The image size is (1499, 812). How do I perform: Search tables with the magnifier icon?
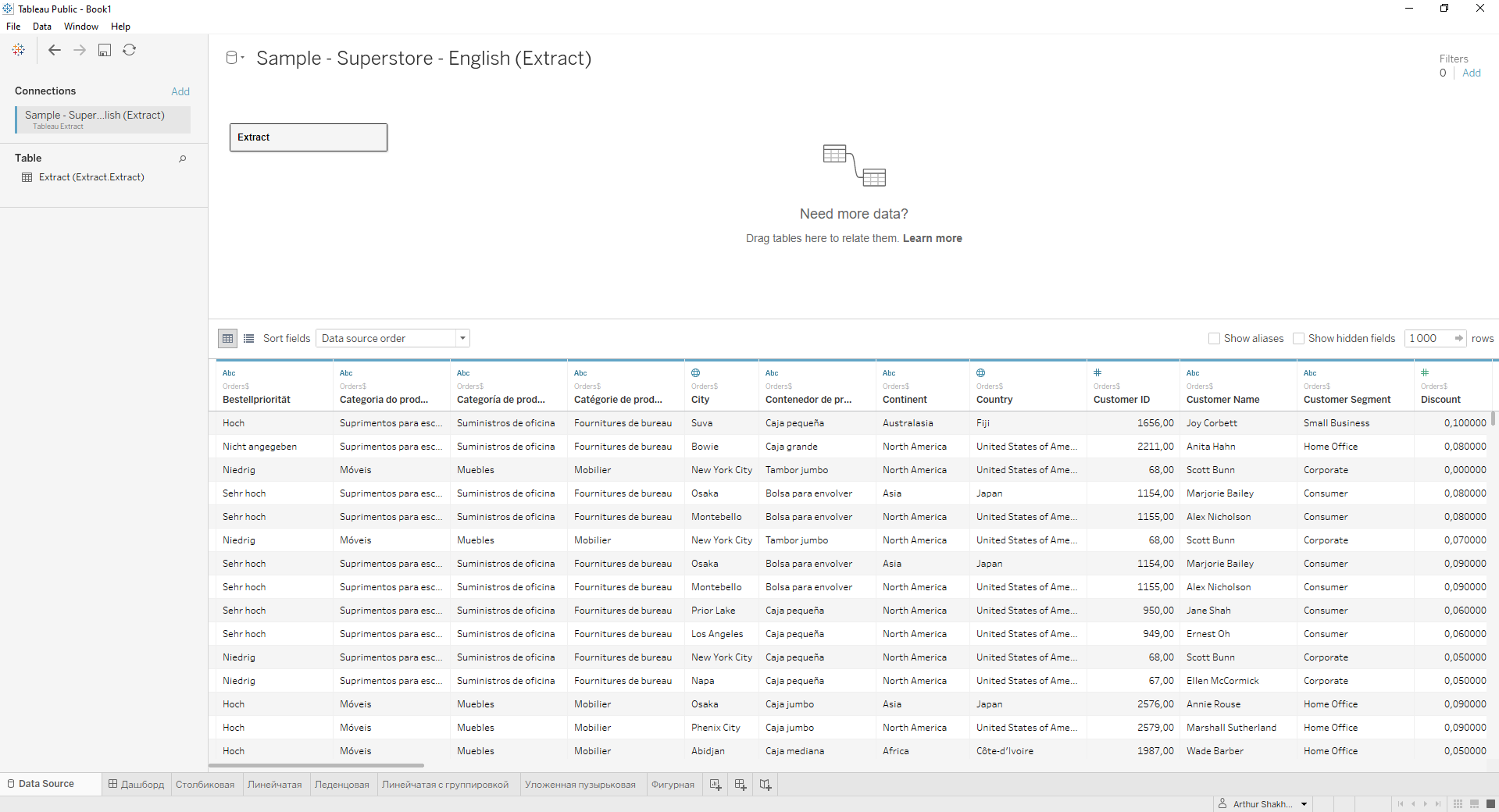pyautogui.click(x=183, y=158)
